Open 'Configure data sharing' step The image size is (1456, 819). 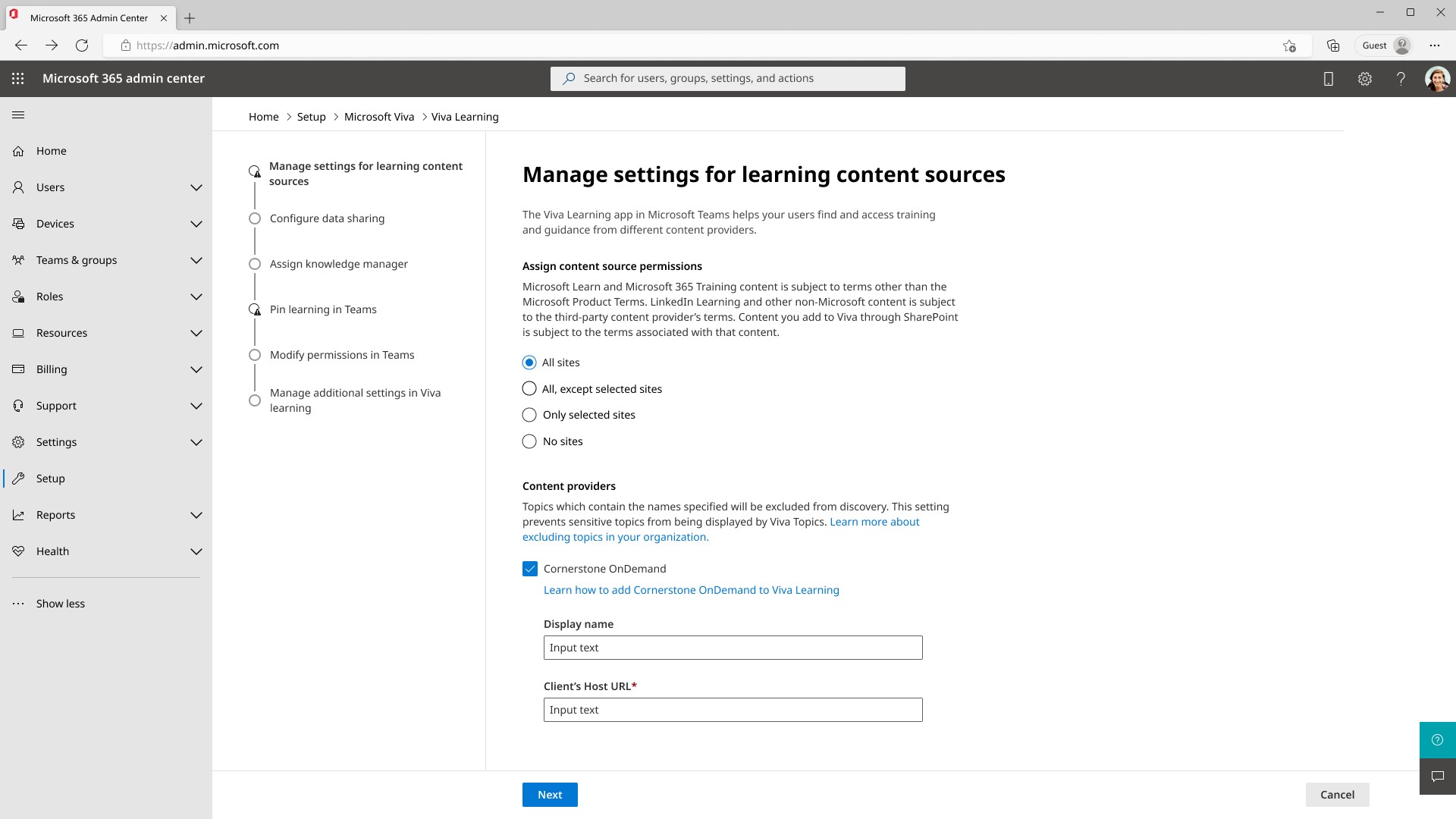pyautogui.click(x=327, y=218)
